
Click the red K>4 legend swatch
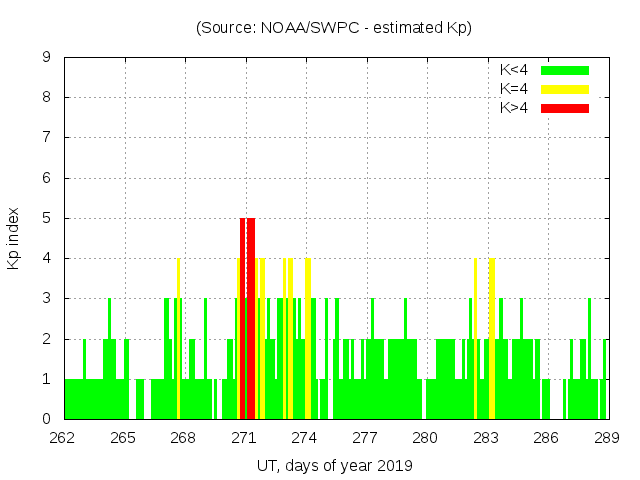click(x=565, y=107)
